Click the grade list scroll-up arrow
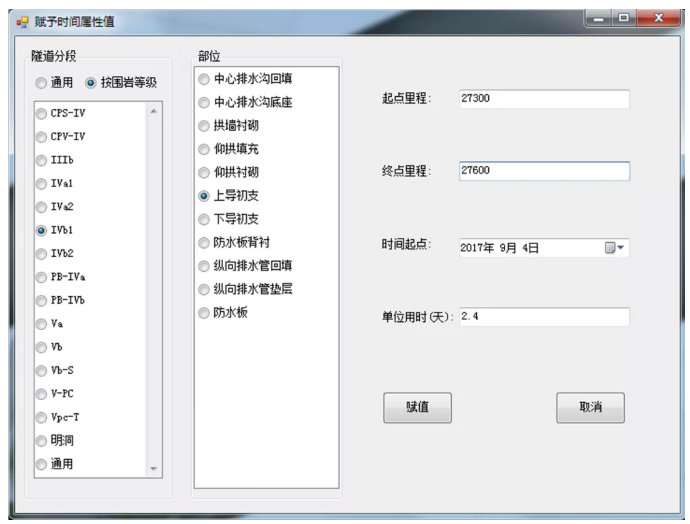 click(x=154, y=111)
